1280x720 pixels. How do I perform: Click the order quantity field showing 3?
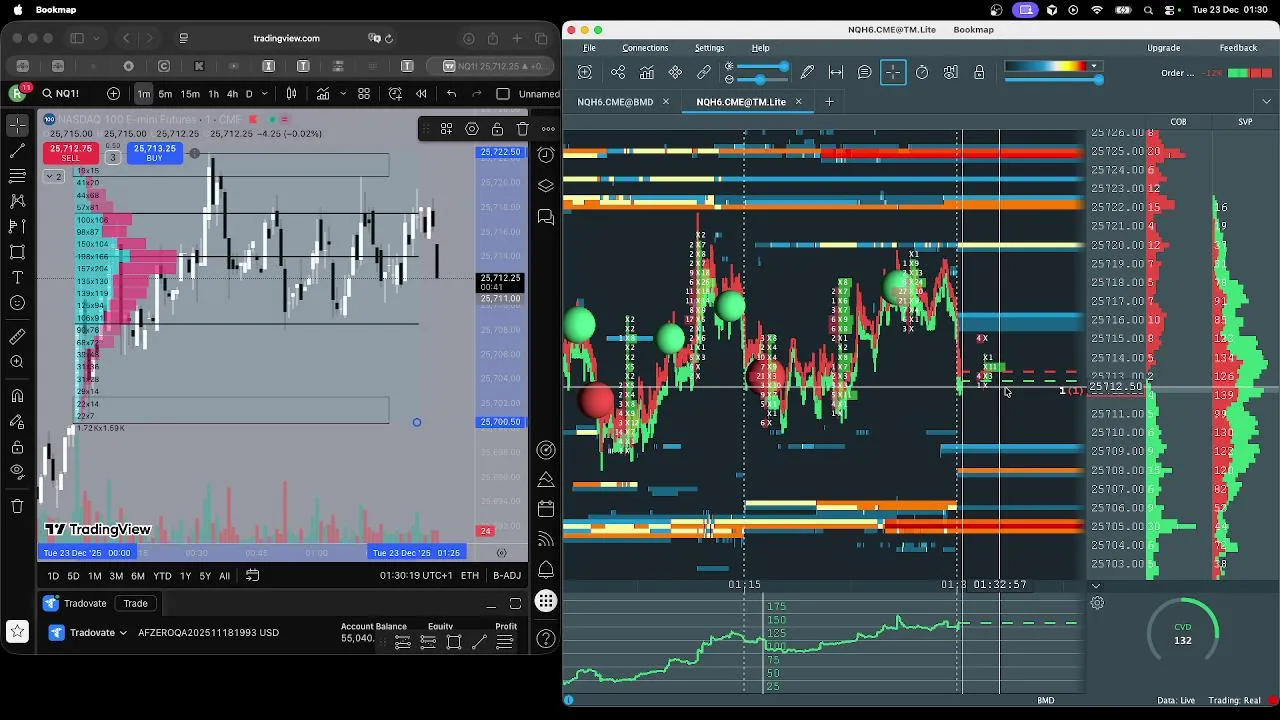click(x=112, y=157)
